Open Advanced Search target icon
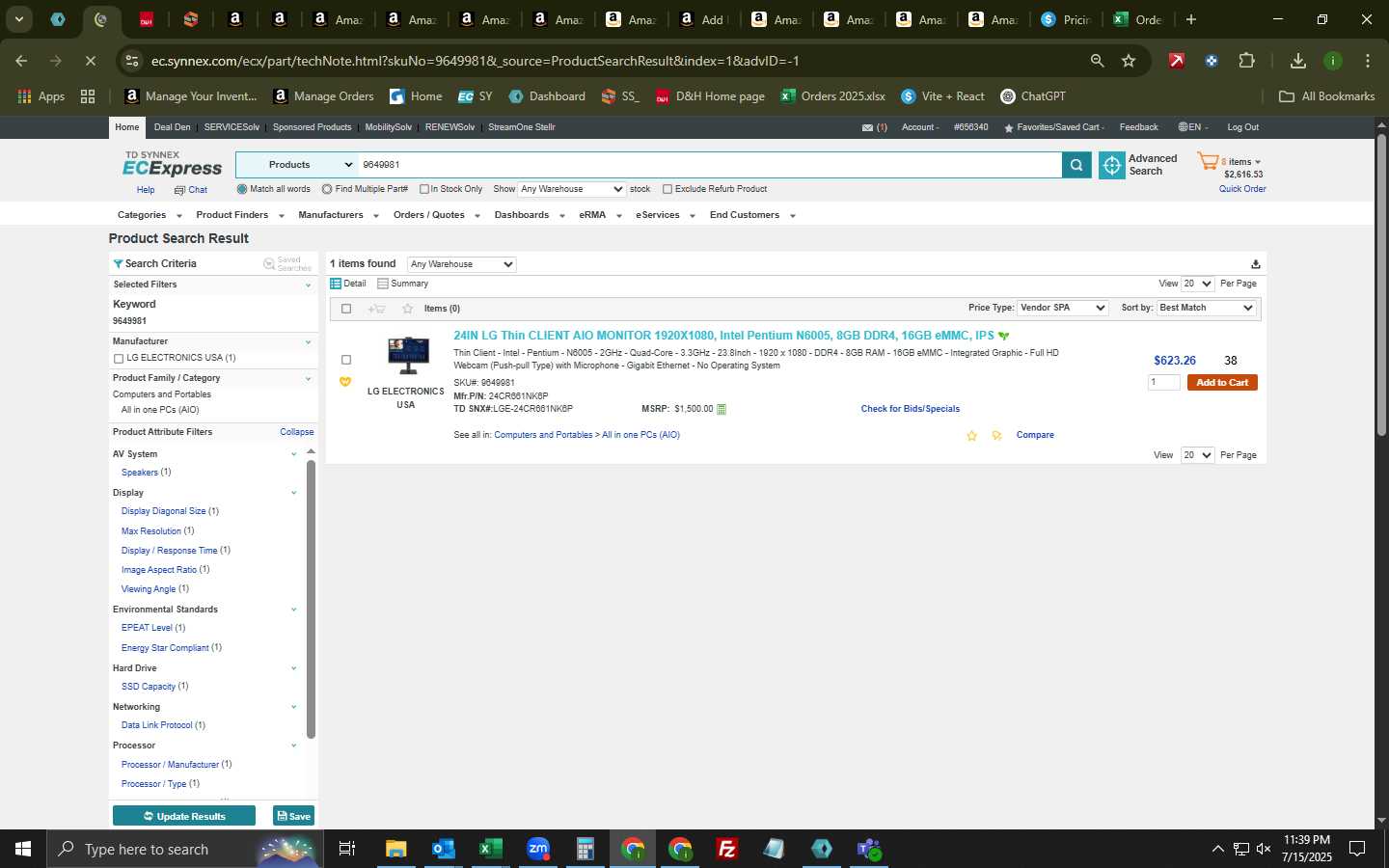This screenshot has width=1389, height=868. (x=1111, y=166)
